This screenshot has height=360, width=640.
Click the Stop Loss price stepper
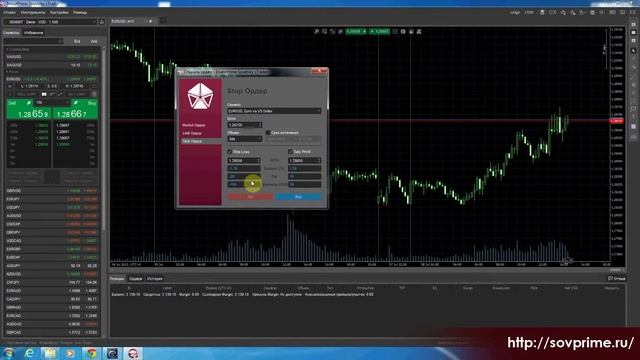[x=258, y=160]
